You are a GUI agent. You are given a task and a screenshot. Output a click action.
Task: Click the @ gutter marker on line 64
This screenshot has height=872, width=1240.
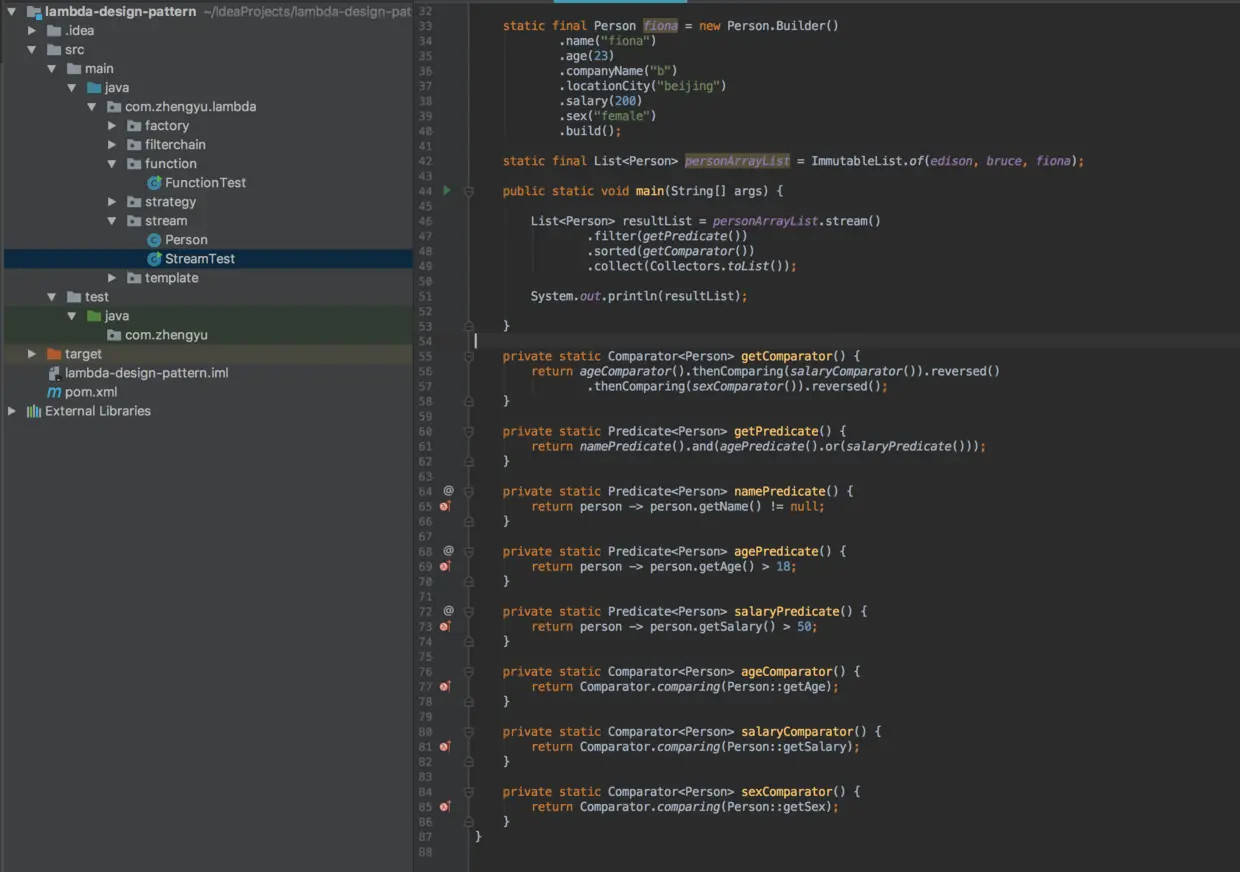tap(448, 491)
